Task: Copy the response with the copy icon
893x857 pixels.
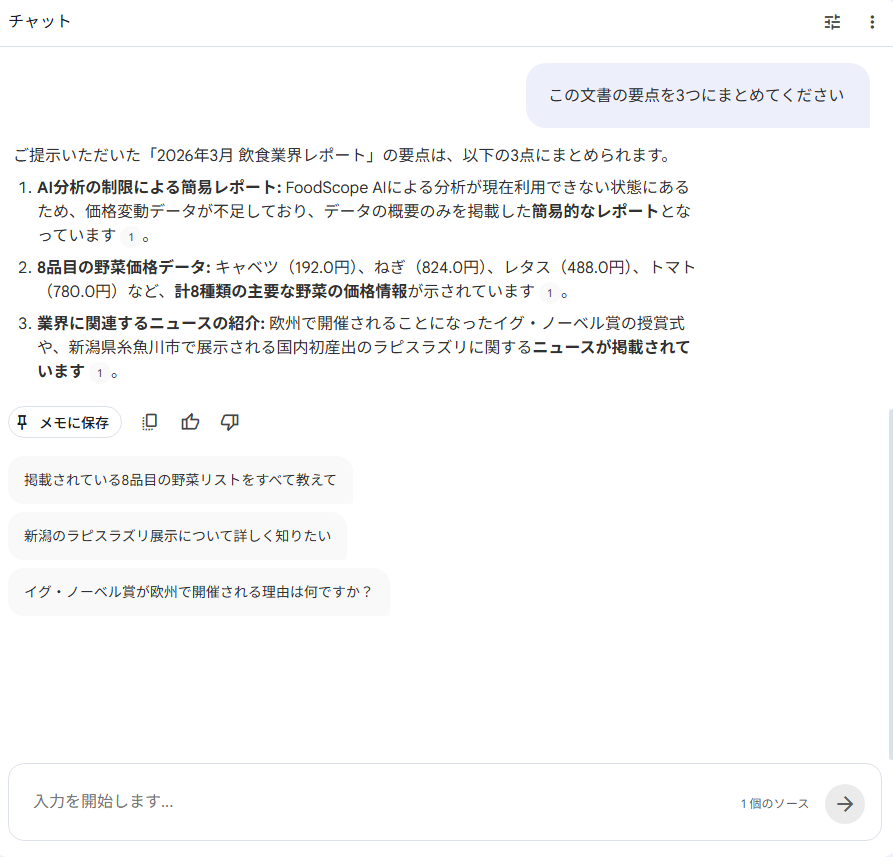Action: [149, 422]
